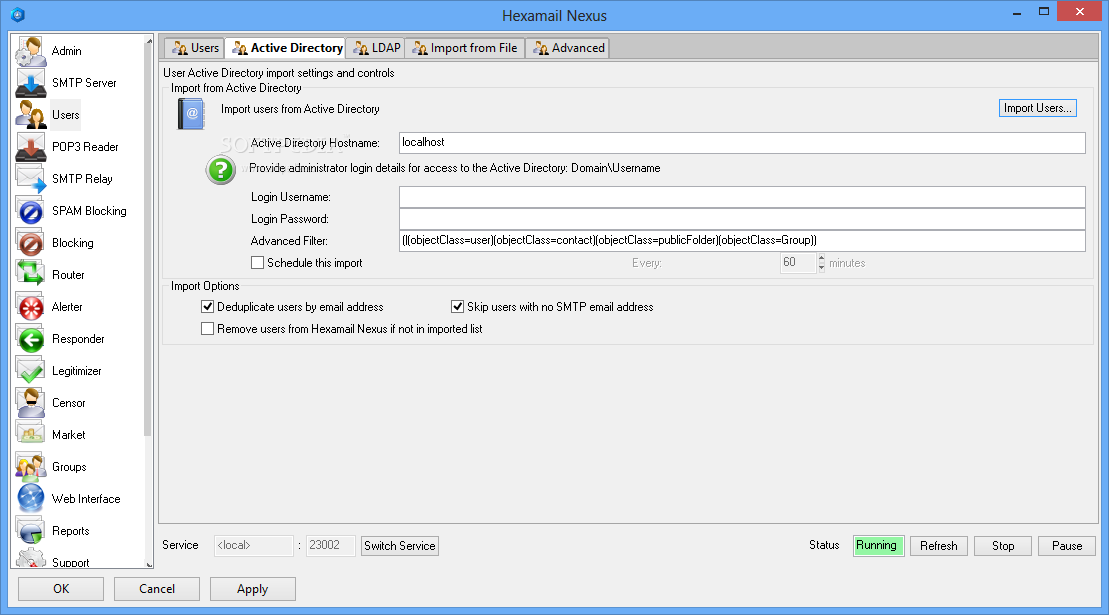
Task: Click the Apply button
Action: [252, 589]
